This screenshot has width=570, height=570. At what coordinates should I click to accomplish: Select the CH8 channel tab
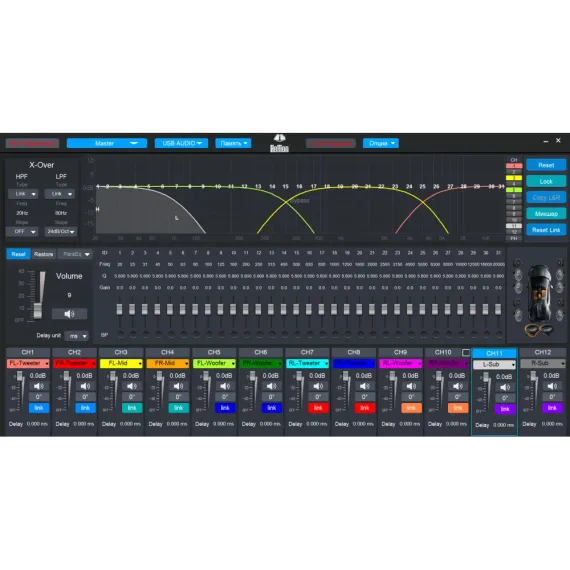354,352
